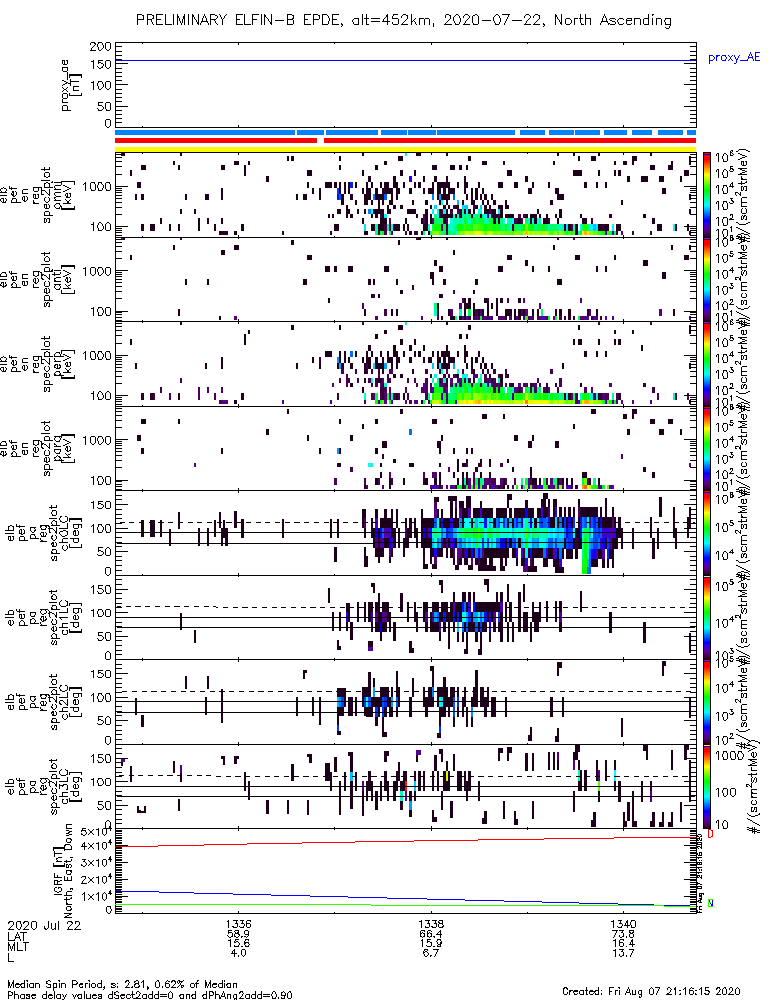Click the blue North line in IGRF panel
This screenshot has height=1000, width=775.
coord(405,899)
